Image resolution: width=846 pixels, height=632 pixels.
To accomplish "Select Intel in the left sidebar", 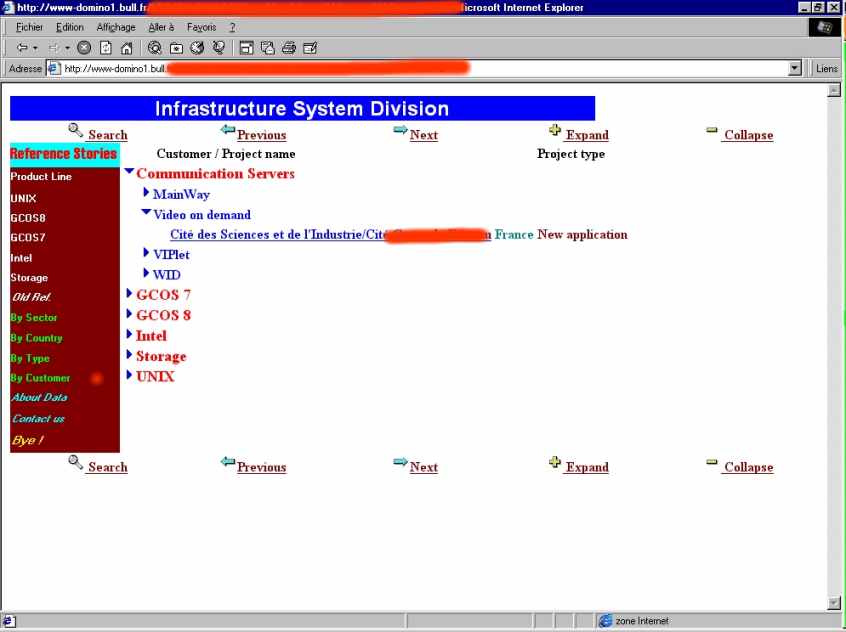I will coord(21,258).
